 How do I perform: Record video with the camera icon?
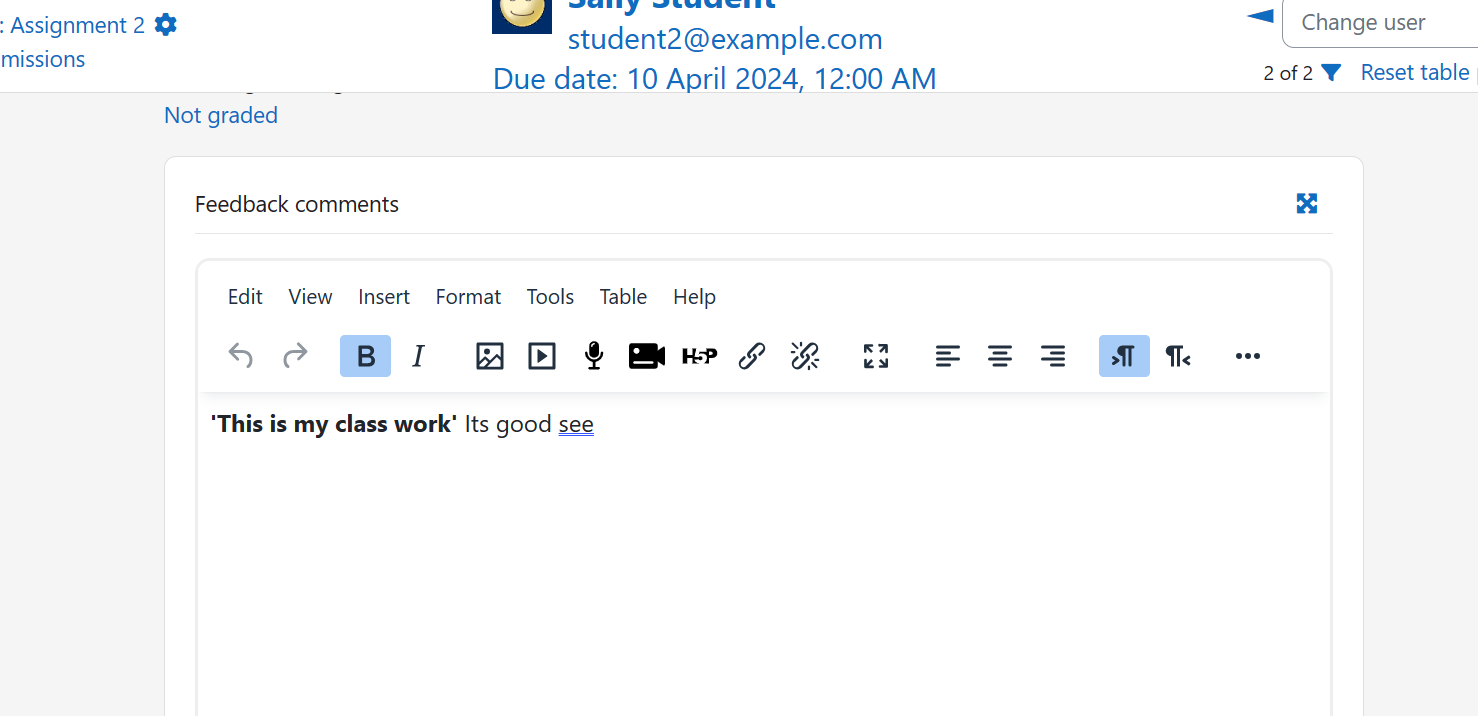point(647,356)
